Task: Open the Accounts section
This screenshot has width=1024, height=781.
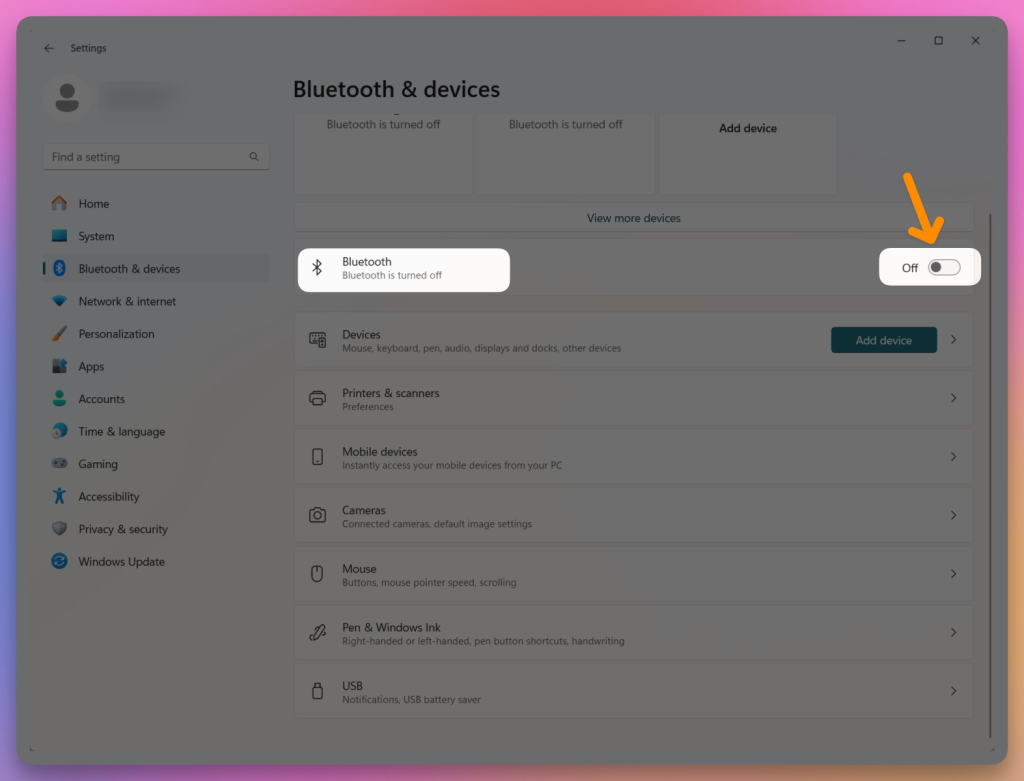Action: (156, 399)
